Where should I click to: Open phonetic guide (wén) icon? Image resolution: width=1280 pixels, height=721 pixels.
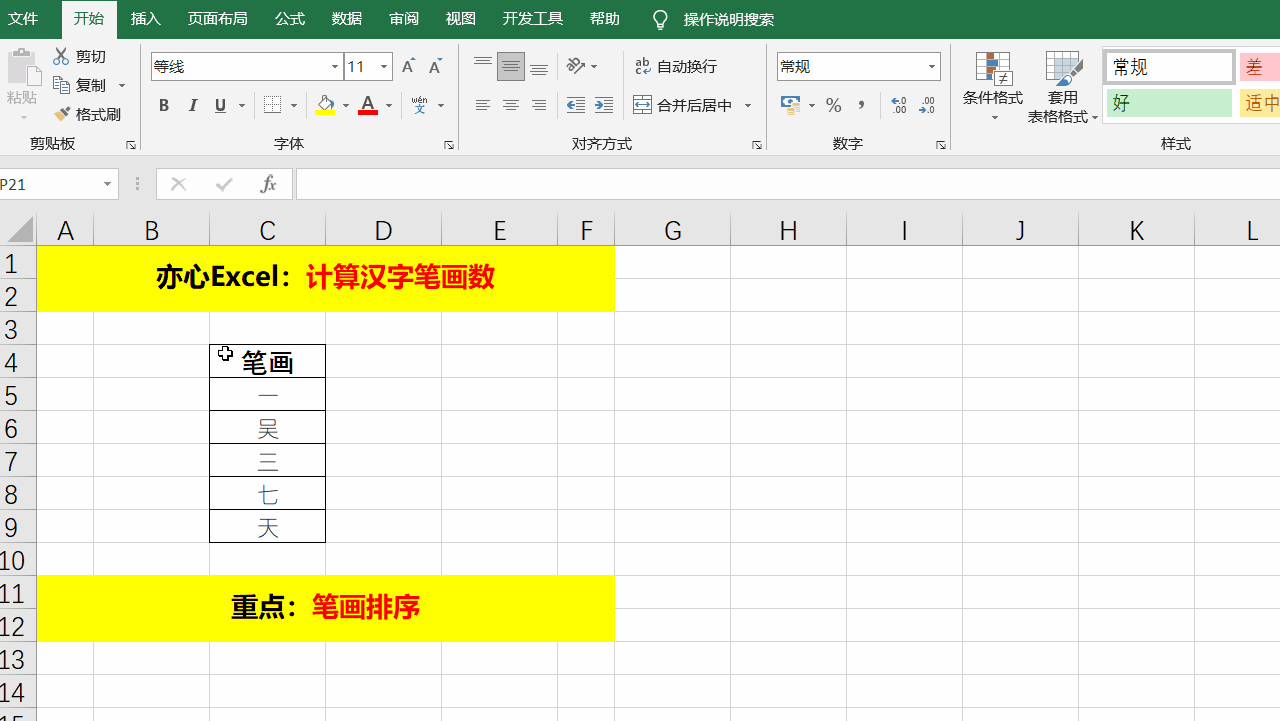pos(420,106)
